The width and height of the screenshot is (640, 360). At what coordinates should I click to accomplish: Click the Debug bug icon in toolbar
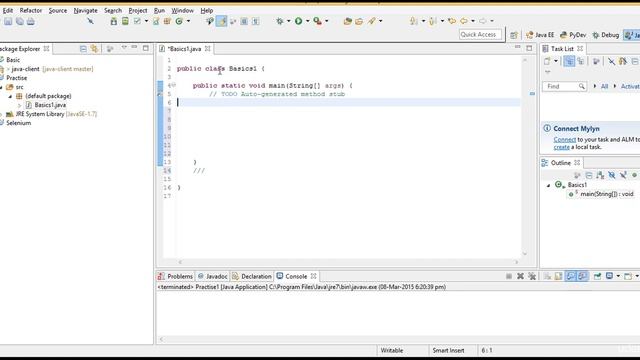pos(280,21)
